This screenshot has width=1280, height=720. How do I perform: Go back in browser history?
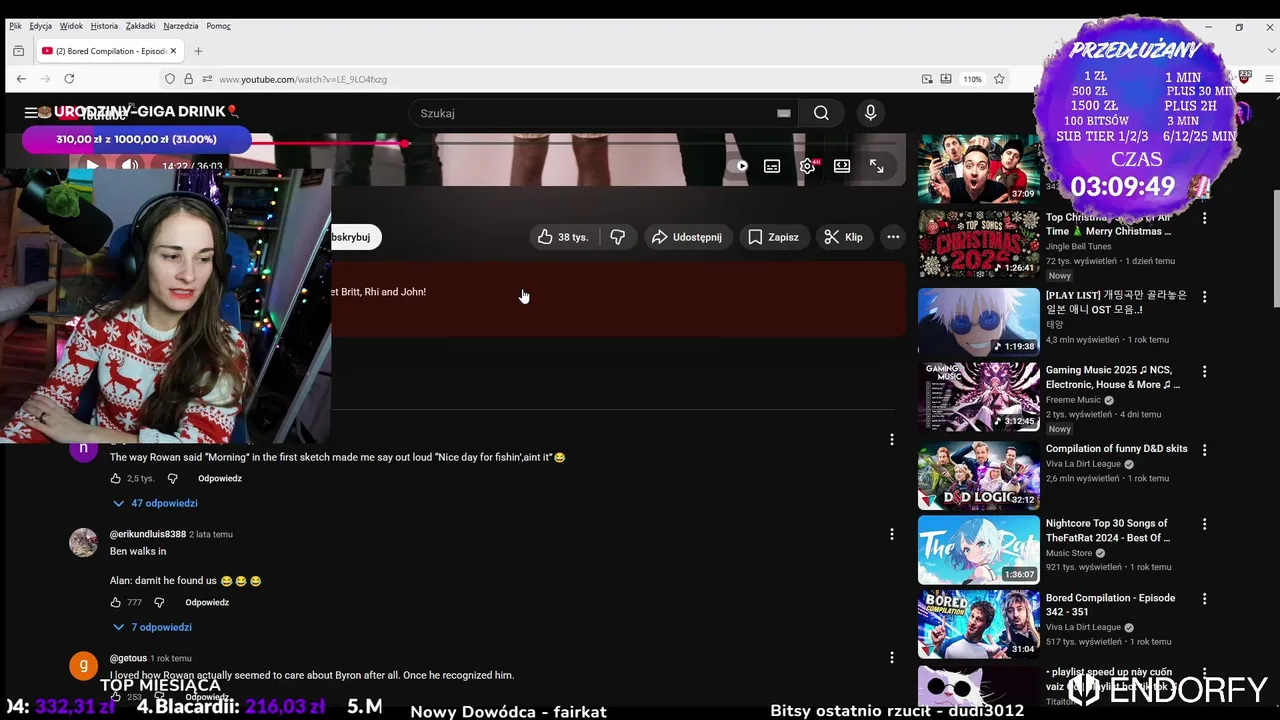point(21,79)
